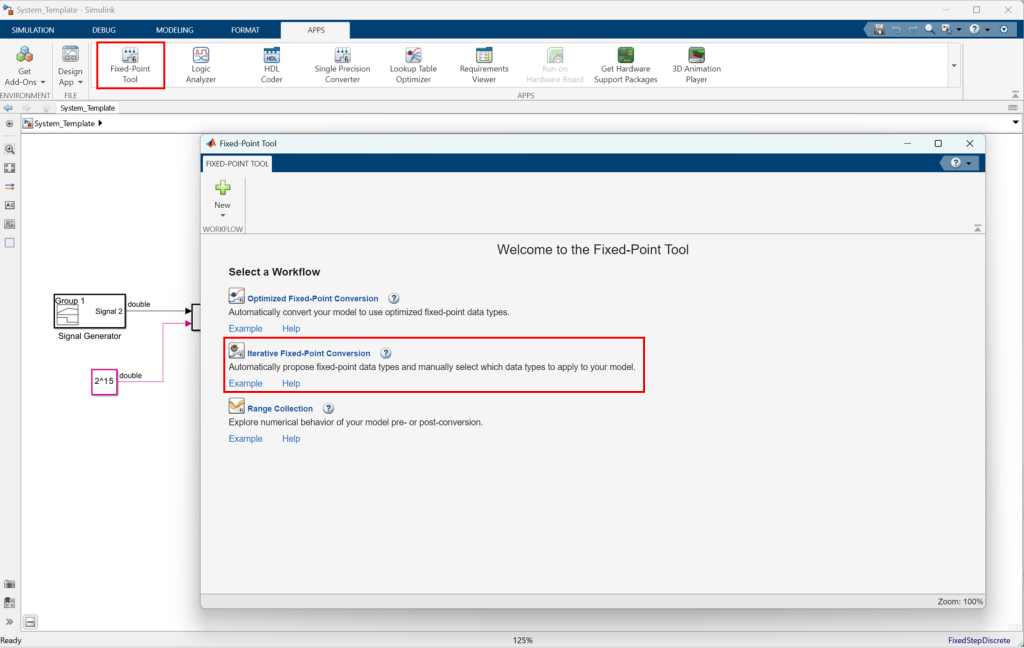Click the model shortcut icon beside search
Screen dimensions: 1024x648
point(946,29)
